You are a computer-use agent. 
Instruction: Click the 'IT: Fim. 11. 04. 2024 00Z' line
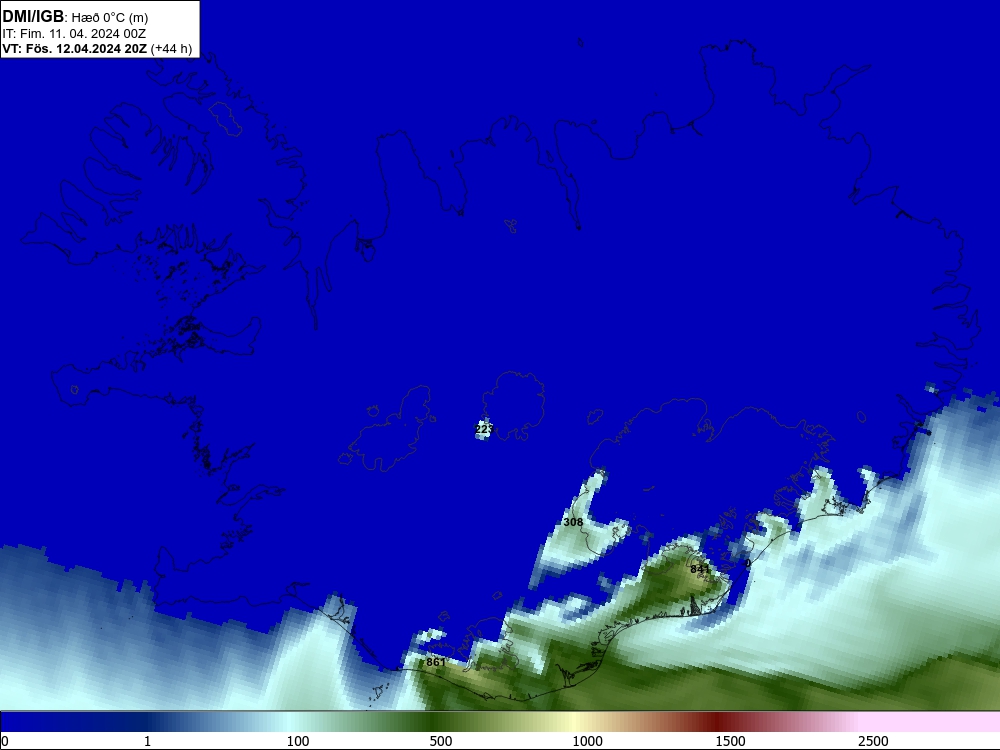tap(74, 33)
